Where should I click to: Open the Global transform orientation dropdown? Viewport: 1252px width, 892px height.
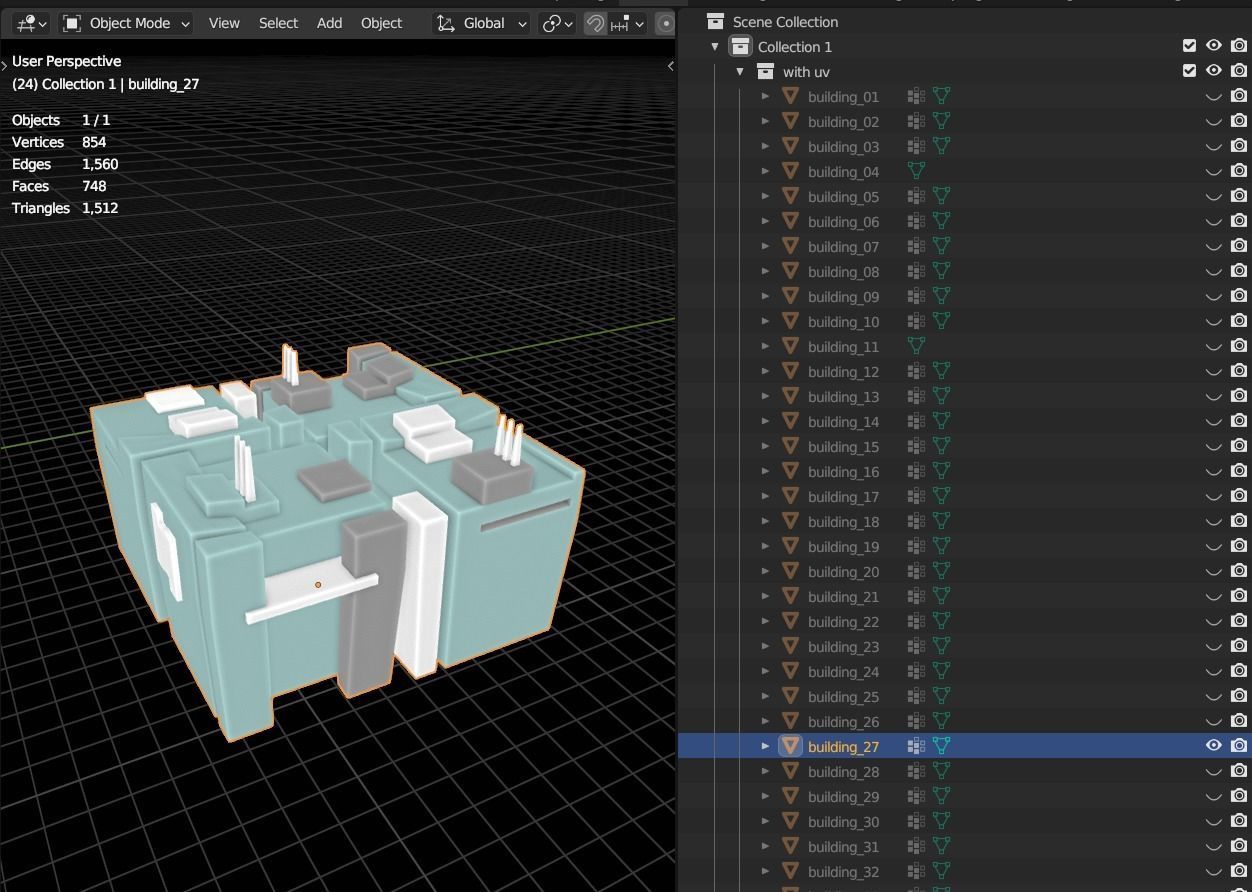(482, 23)
